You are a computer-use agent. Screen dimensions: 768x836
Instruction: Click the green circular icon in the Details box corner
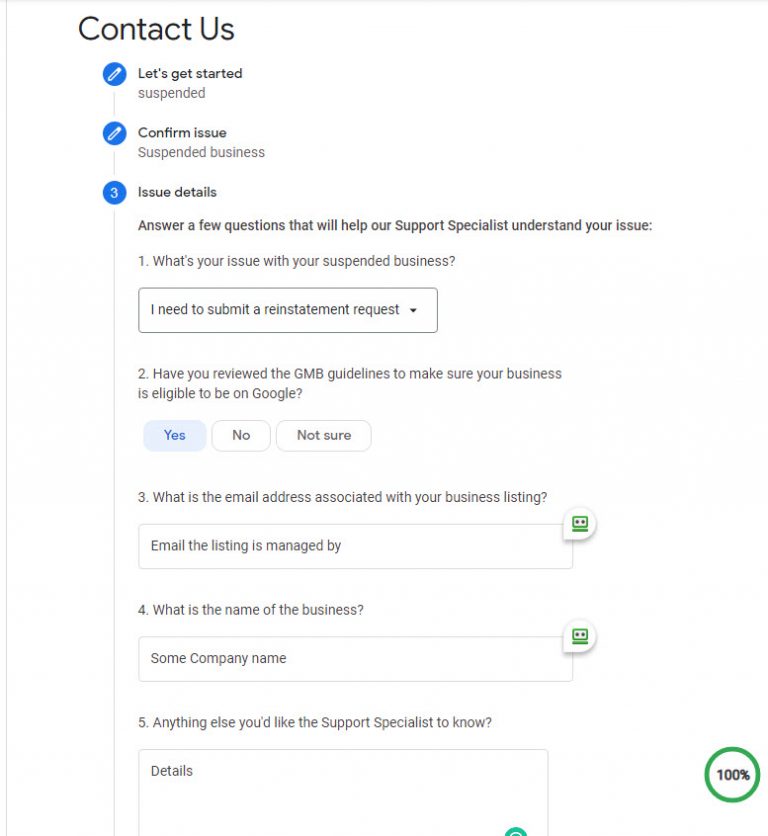pyautogui.click(x=516, y=832)
